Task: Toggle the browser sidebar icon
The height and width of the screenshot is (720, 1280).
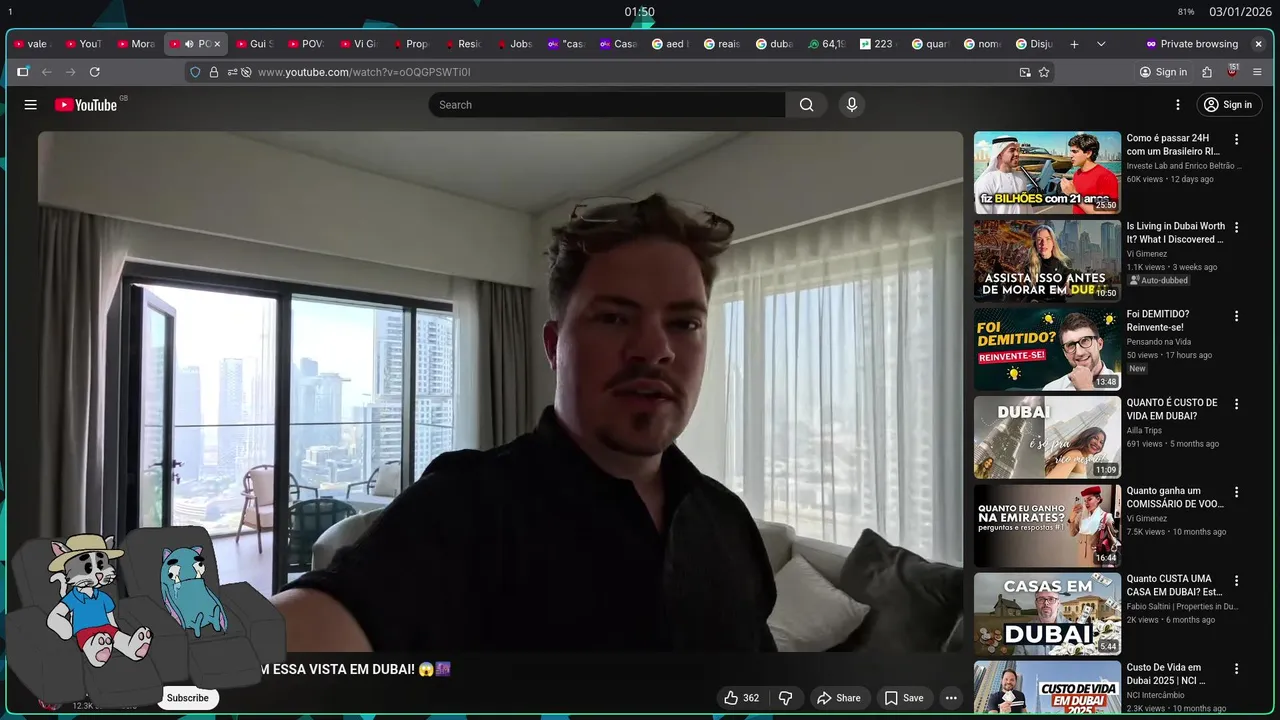Action: 22,72
